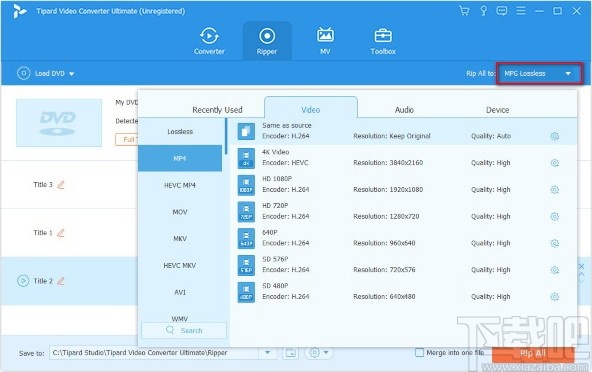
Task: Select MP4 format category
Action: click(x=180, y=158)
